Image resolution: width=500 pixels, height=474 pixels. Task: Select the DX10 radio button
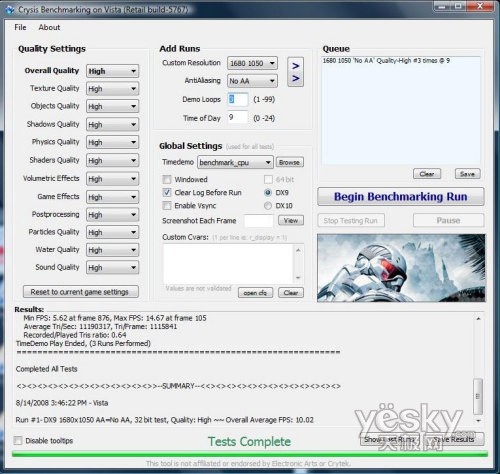[x=268, y=206]
